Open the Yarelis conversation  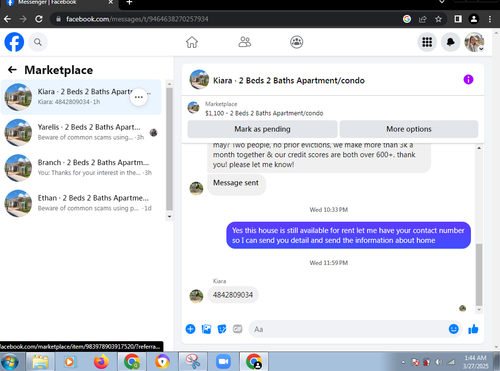81,132
